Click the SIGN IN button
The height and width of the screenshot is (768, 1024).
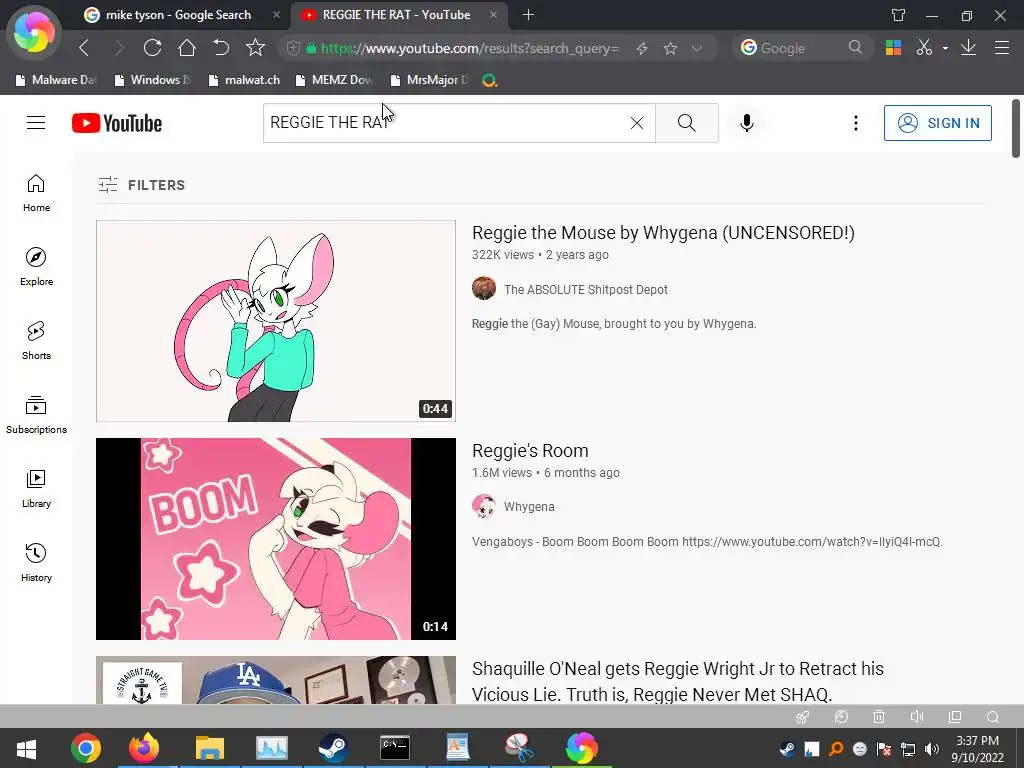point(938,123)
